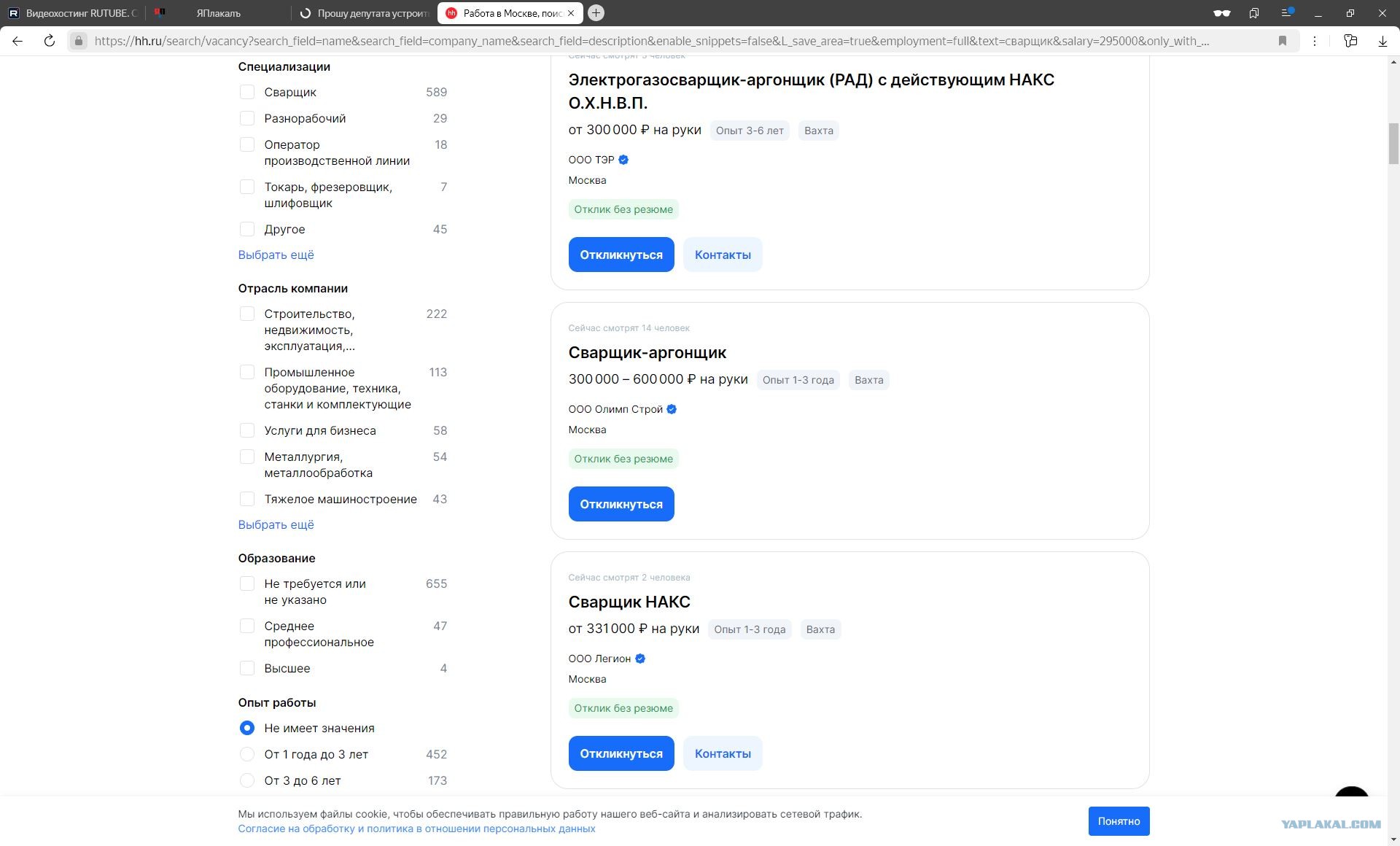Open the ООО Легион company link
The height and width of the screenshot is (846, 1400).
[x=599, y=659]
